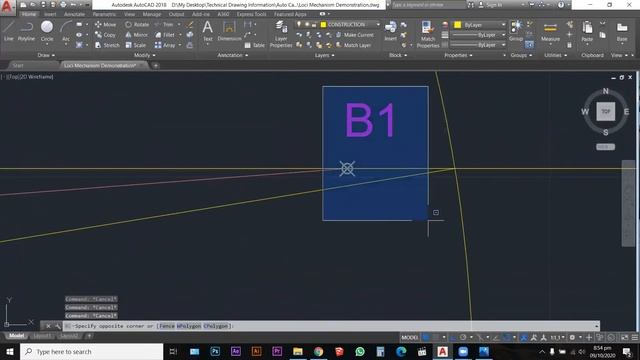
Task: Insert a Table
Action: click(x=255, y=45)
